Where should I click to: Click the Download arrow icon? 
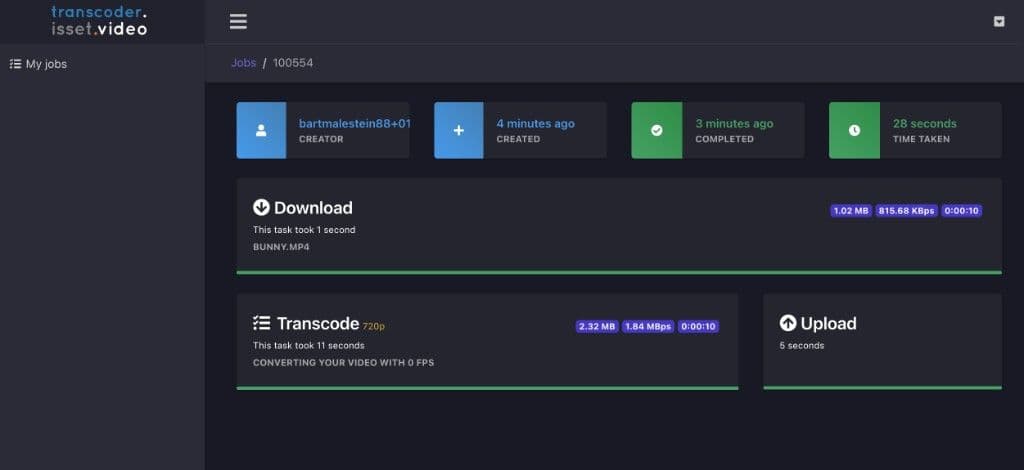261,208
